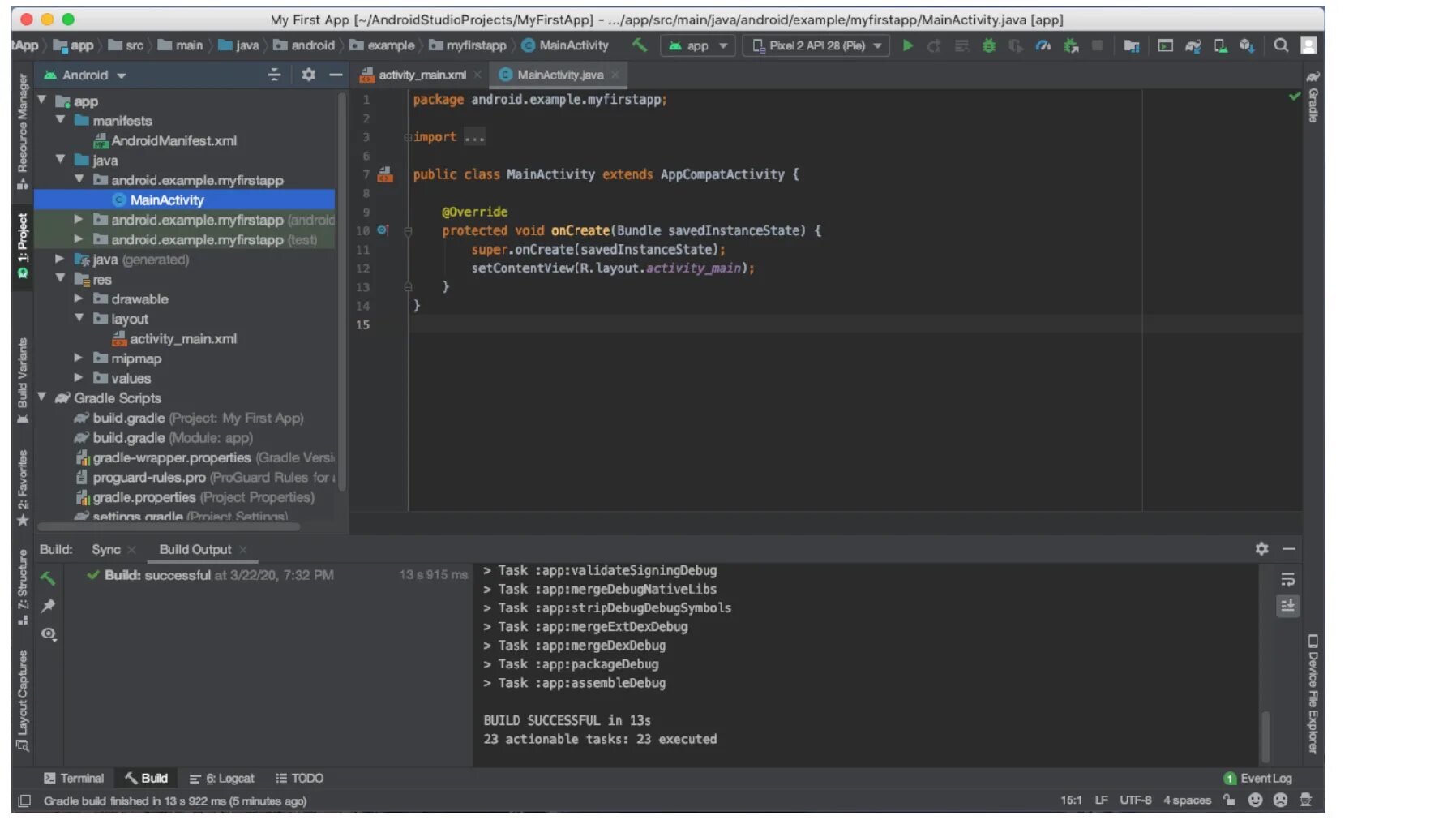Click the Apply Changes and Restart Activity icon

934,45
